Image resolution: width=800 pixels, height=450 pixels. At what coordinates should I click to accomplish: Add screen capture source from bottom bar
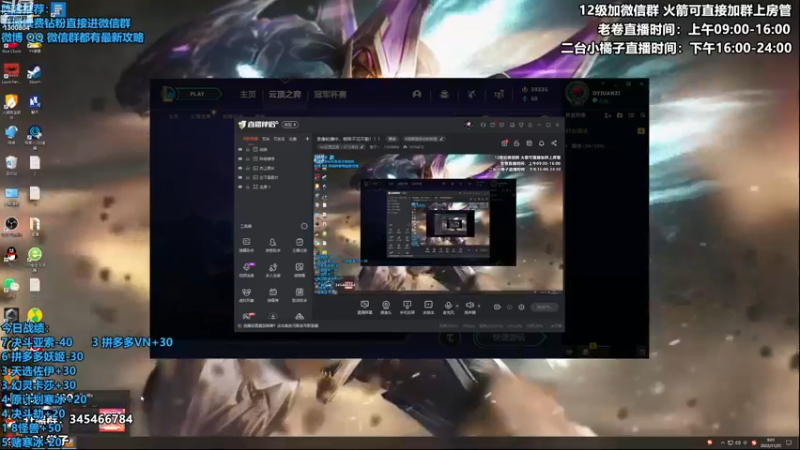[364, 307]
